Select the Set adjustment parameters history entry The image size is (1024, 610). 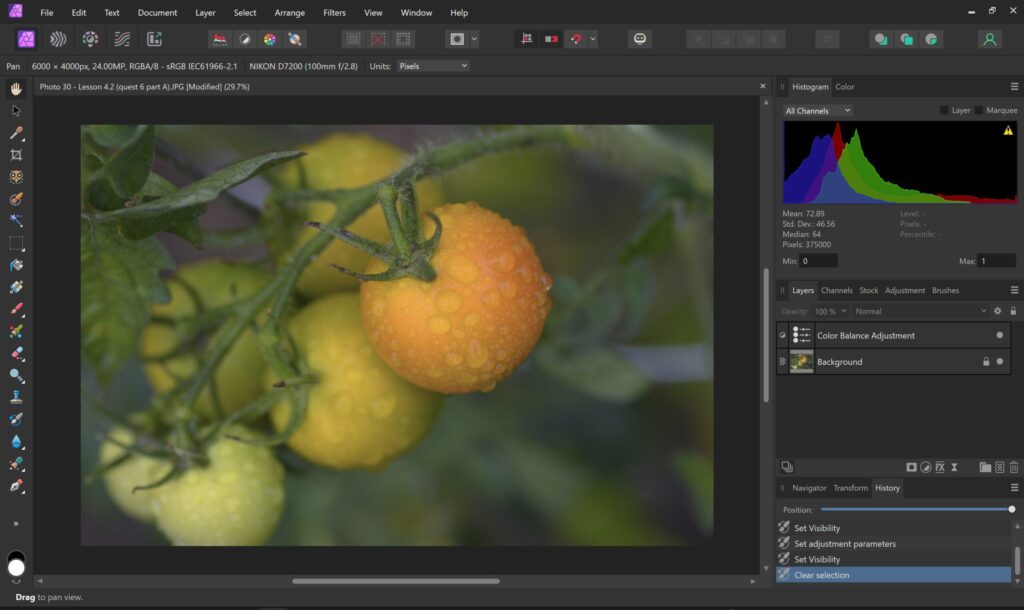point(845,544)
